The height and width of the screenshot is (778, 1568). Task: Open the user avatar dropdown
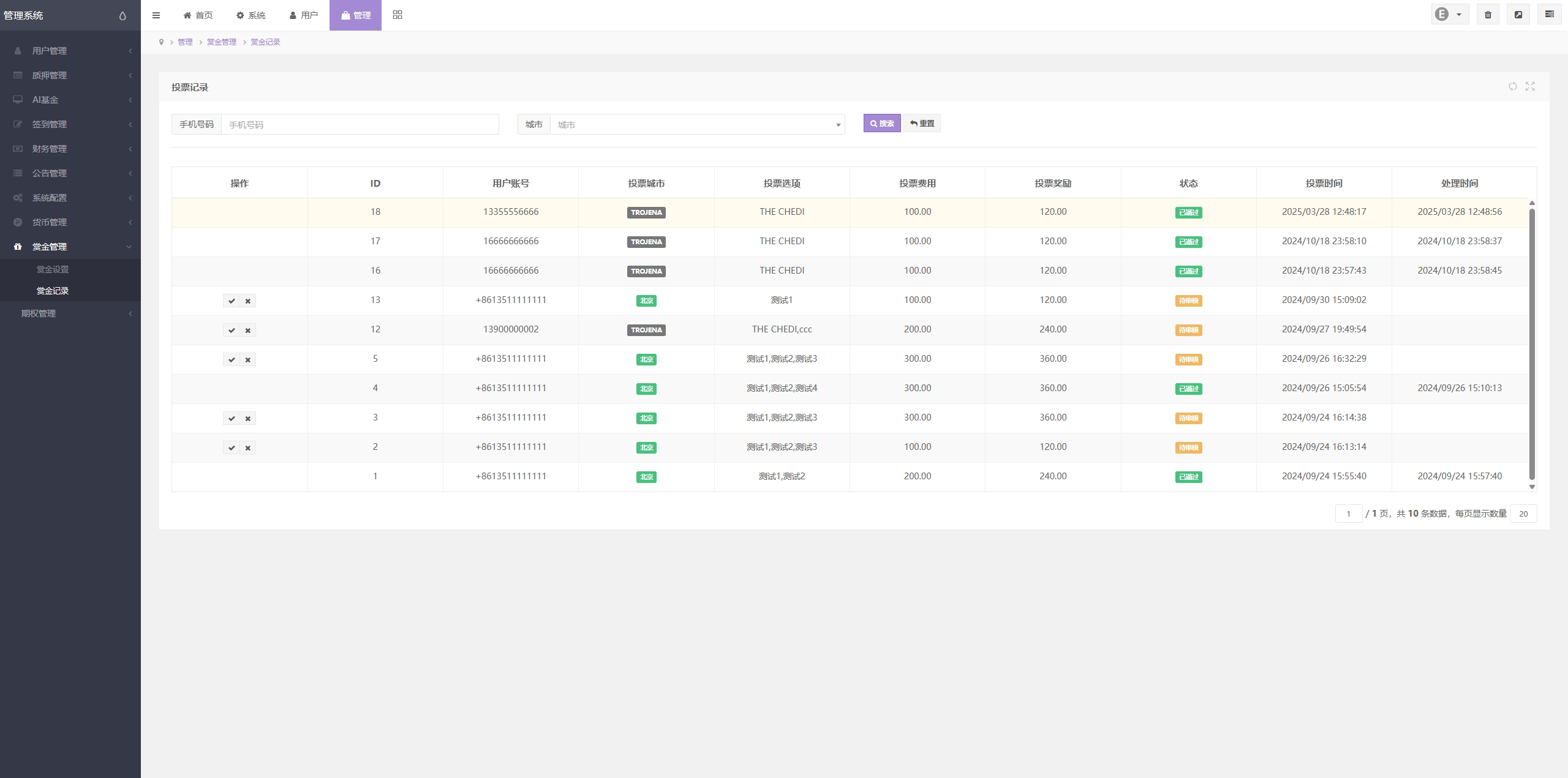coord(1449,15)
